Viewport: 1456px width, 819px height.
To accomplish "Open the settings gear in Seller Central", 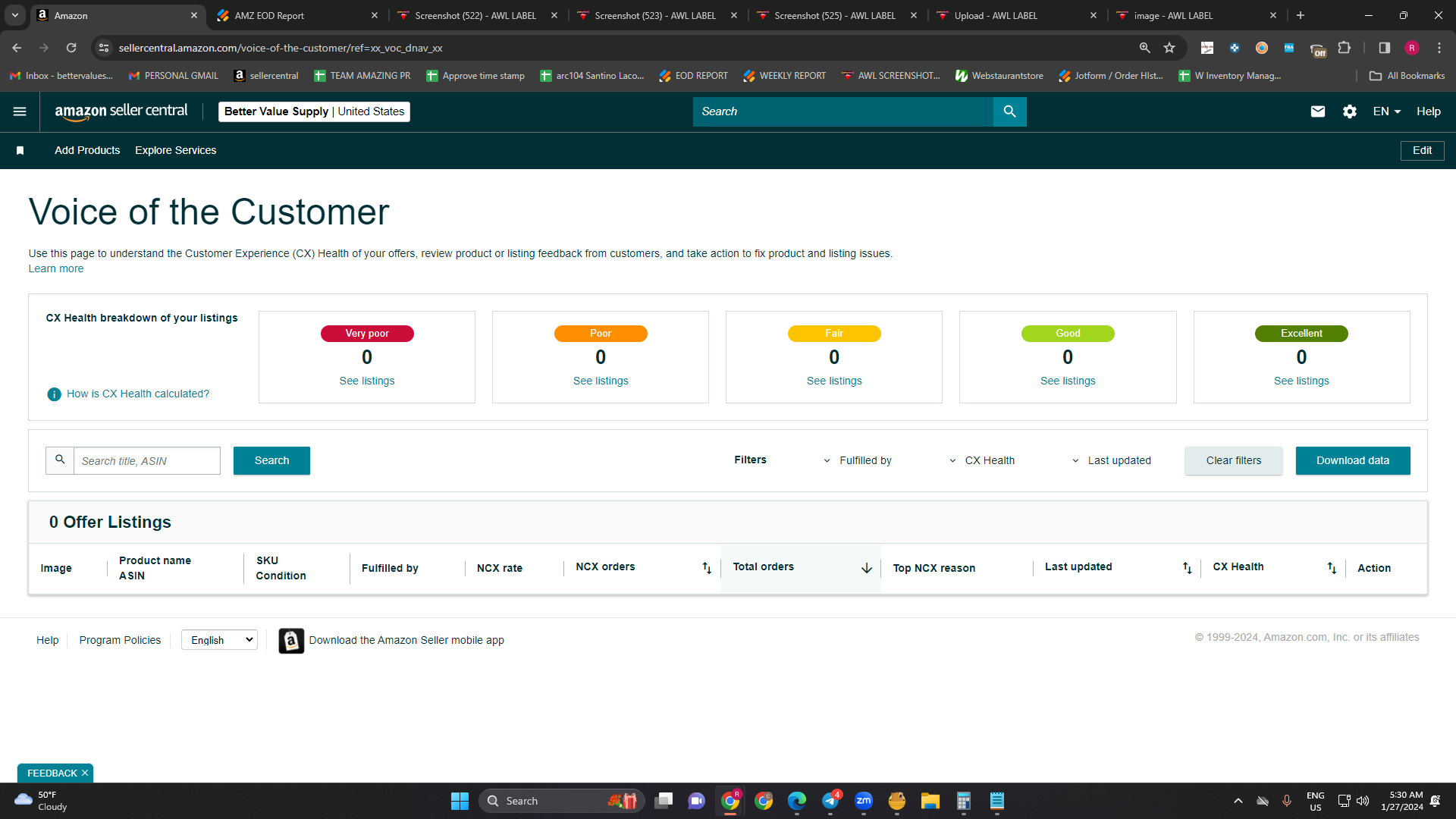I will click(1350, 111).
